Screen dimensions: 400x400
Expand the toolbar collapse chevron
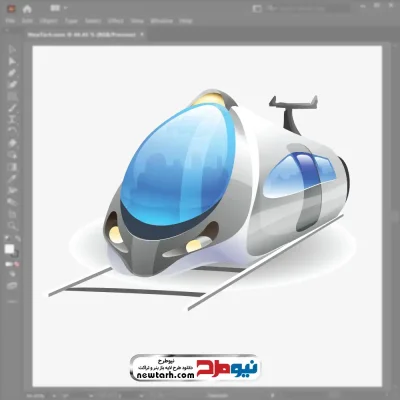[8, 30]
